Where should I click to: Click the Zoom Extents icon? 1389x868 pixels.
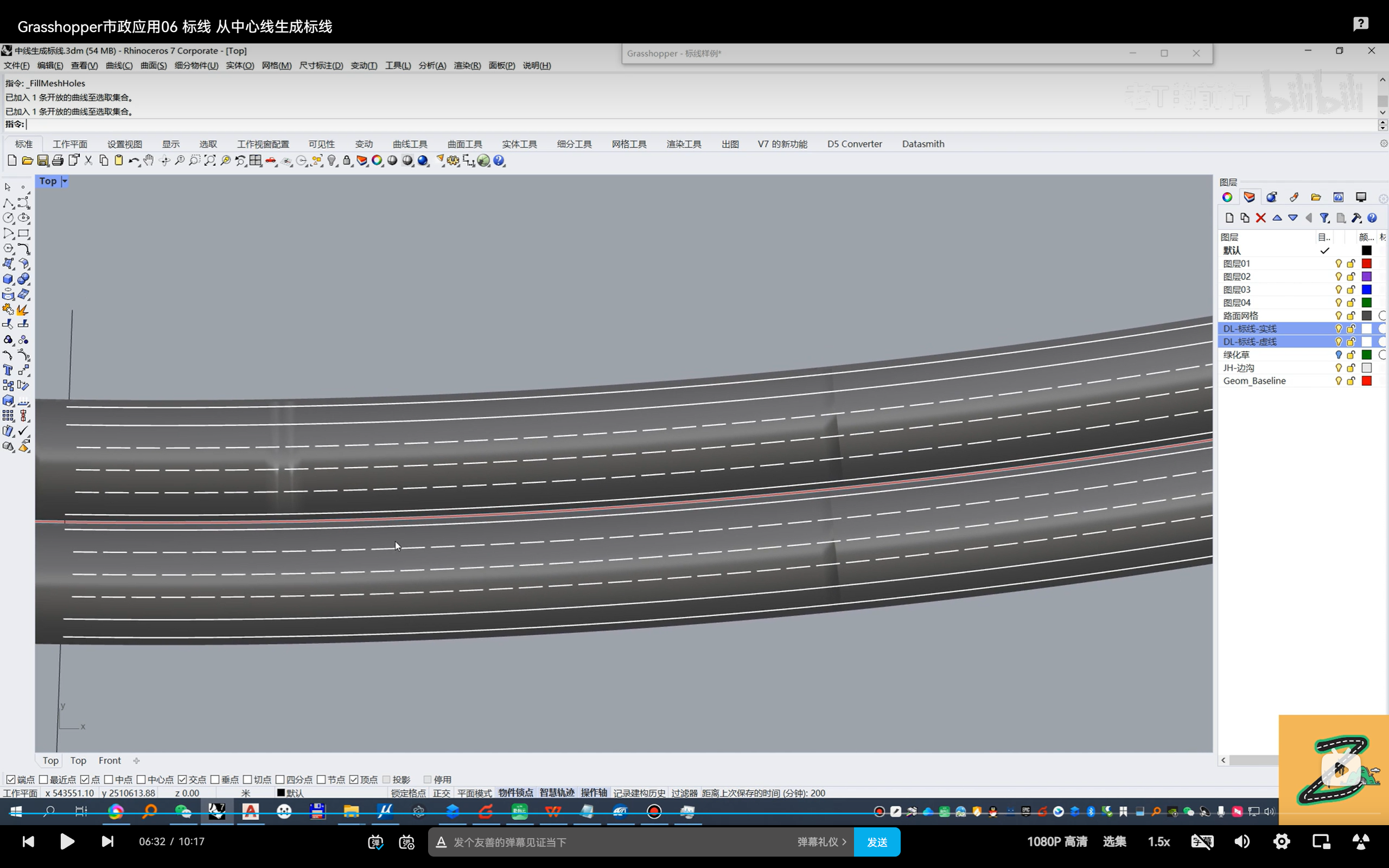pyautogui.click(x=210, y=161)
